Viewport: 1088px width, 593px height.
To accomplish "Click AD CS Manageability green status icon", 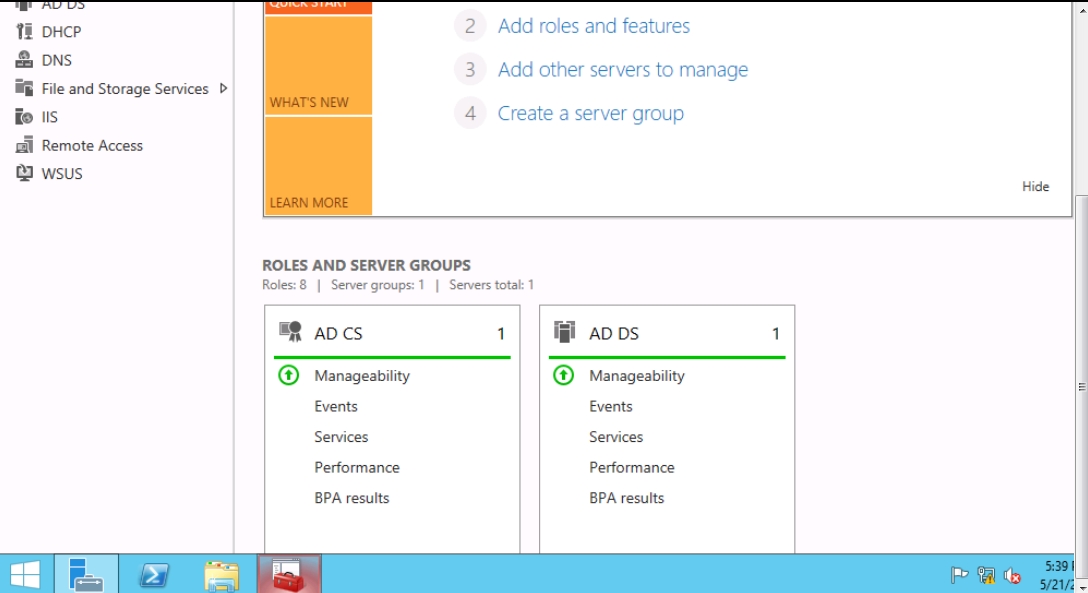I will point(289,375).
